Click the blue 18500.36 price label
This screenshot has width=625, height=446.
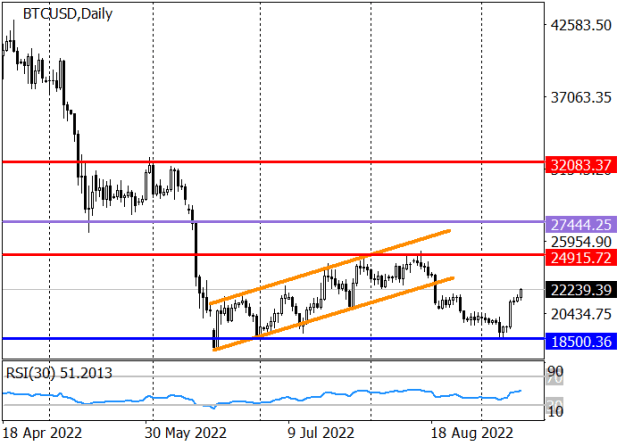pos(581,341)
